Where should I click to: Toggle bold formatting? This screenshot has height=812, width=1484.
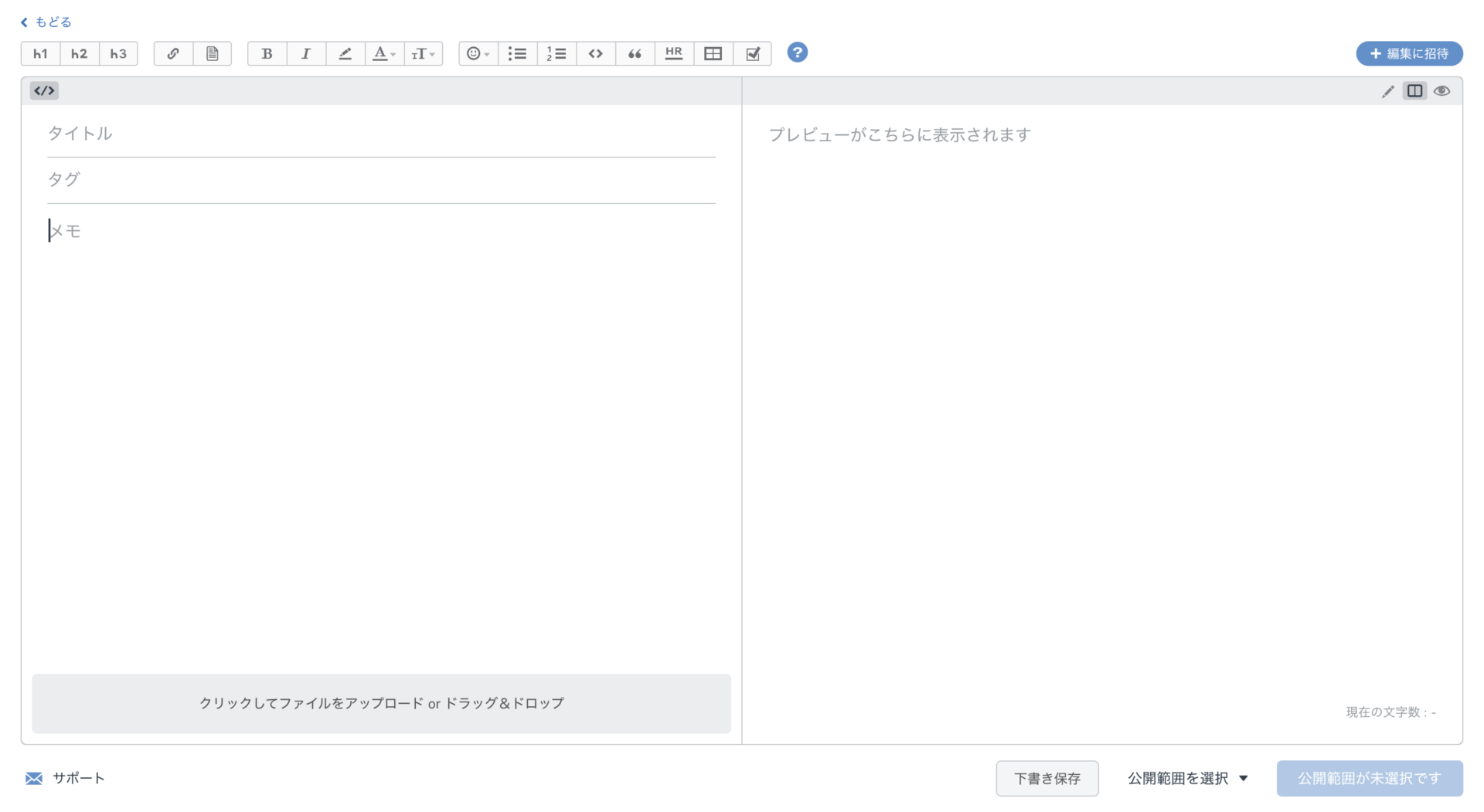pos(267,53)
